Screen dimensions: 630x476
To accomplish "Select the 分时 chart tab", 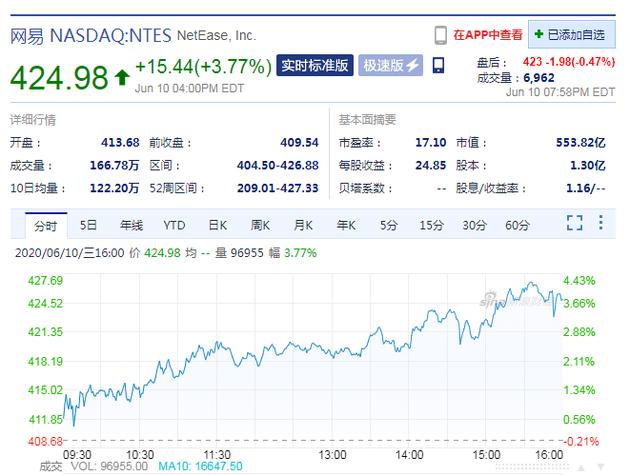I will coord(46,225).
